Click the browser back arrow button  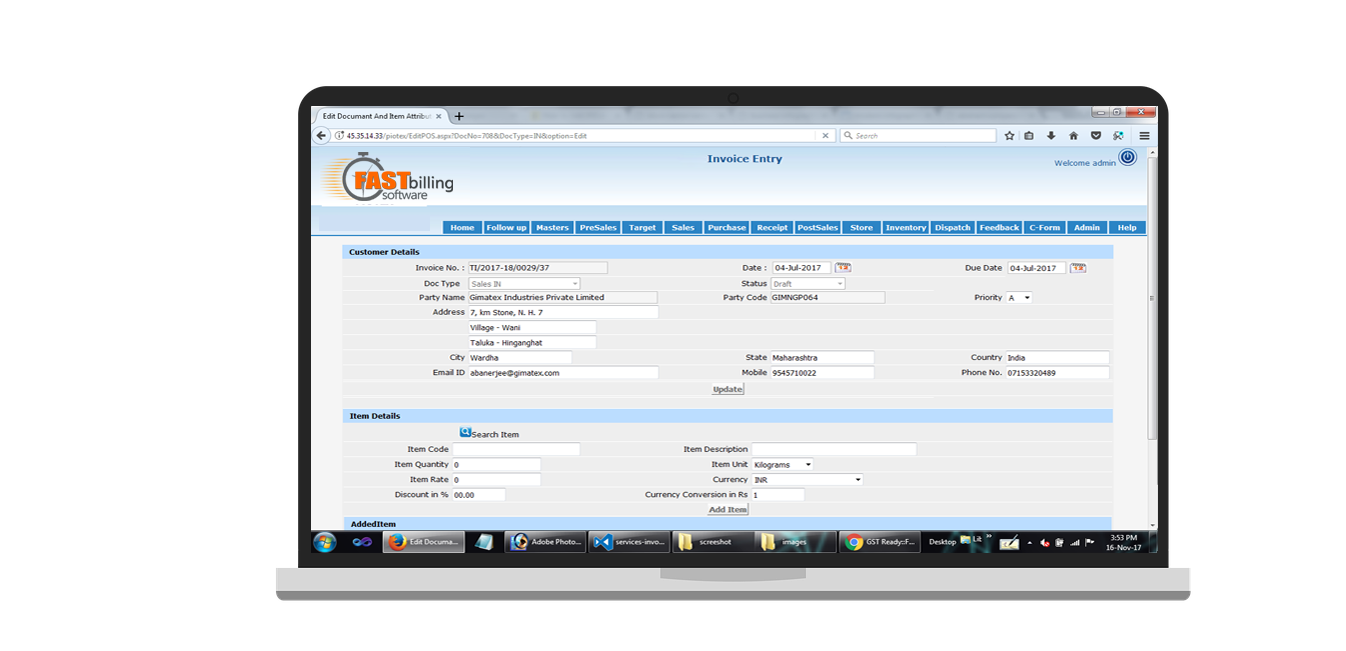[321, 136]
